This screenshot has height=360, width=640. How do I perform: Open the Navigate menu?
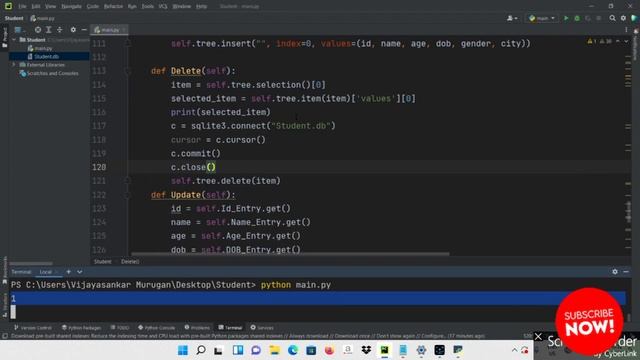[x=71, y=6]
